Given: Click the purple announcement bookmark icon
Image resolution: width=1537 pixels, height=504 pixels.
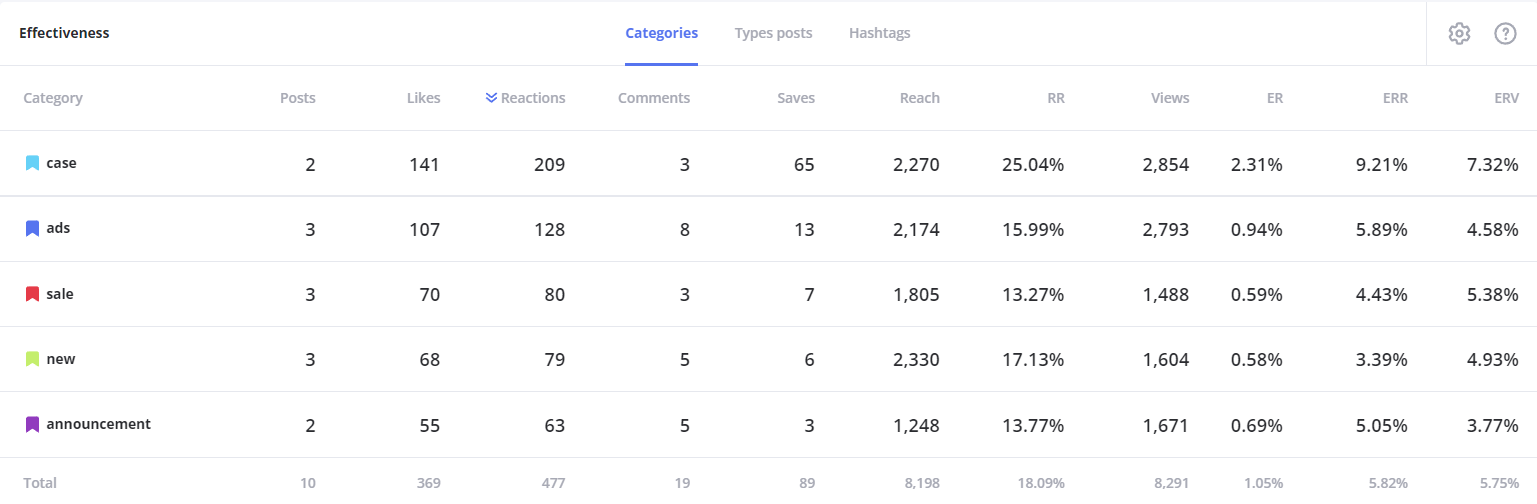Looking at the screenshot, I should pos(32,424).
